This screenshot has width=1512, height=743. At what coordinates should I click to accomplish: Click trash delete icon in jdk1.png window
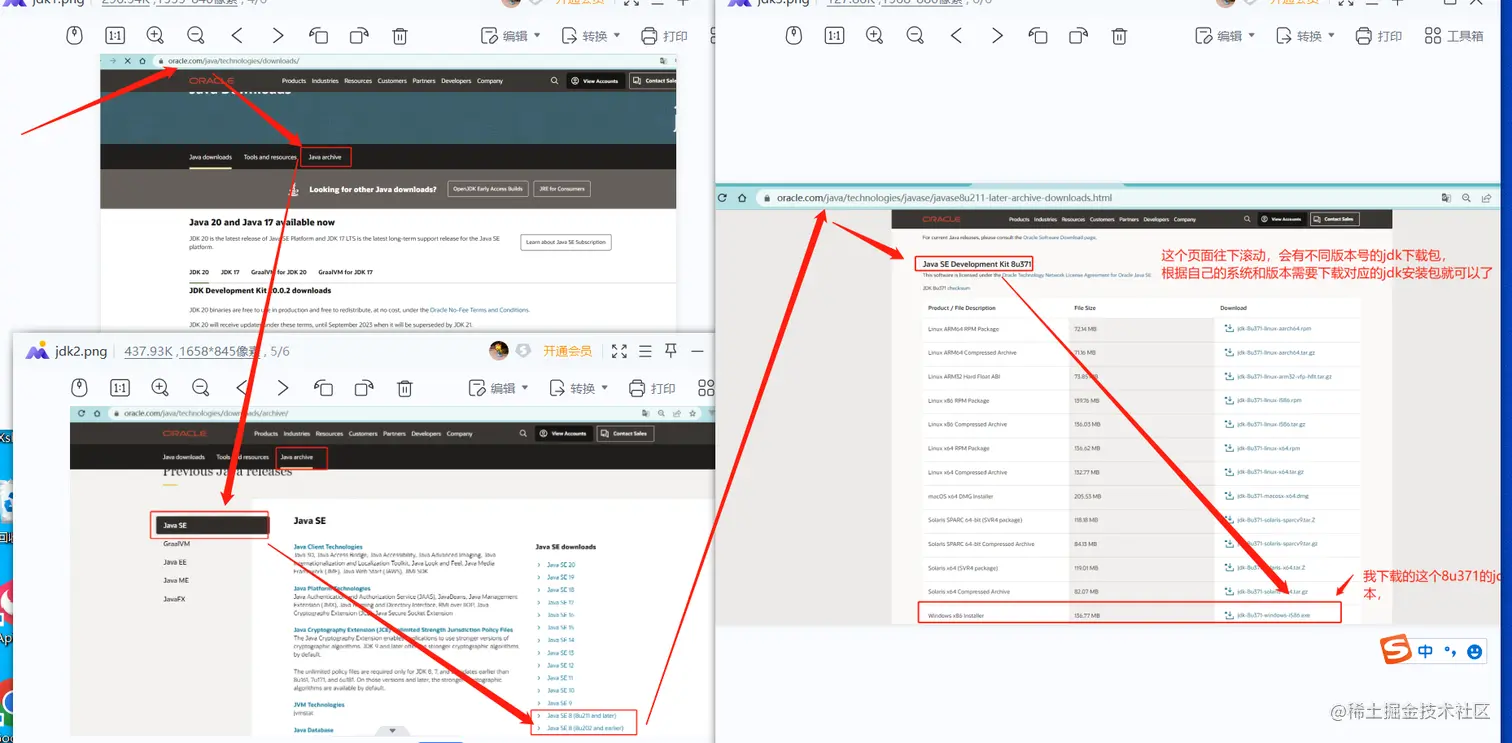coord(400,36)
